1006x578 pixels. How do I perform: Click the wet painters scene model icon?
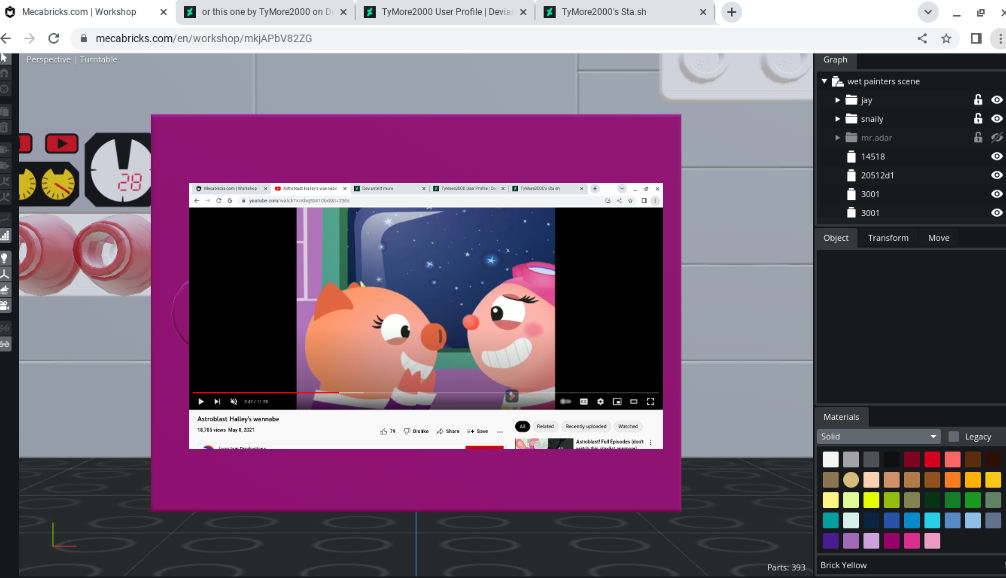[x=837, y=81]
